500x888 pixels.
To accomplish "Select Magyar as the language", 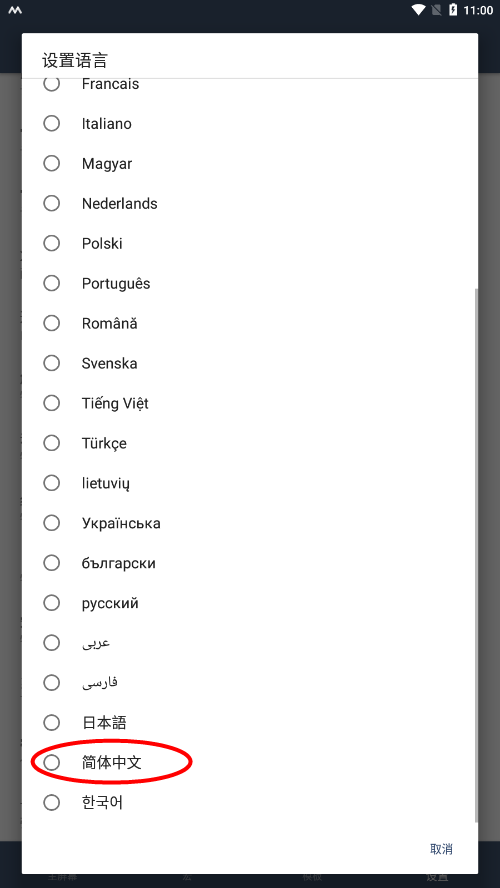I will (250, 164).
